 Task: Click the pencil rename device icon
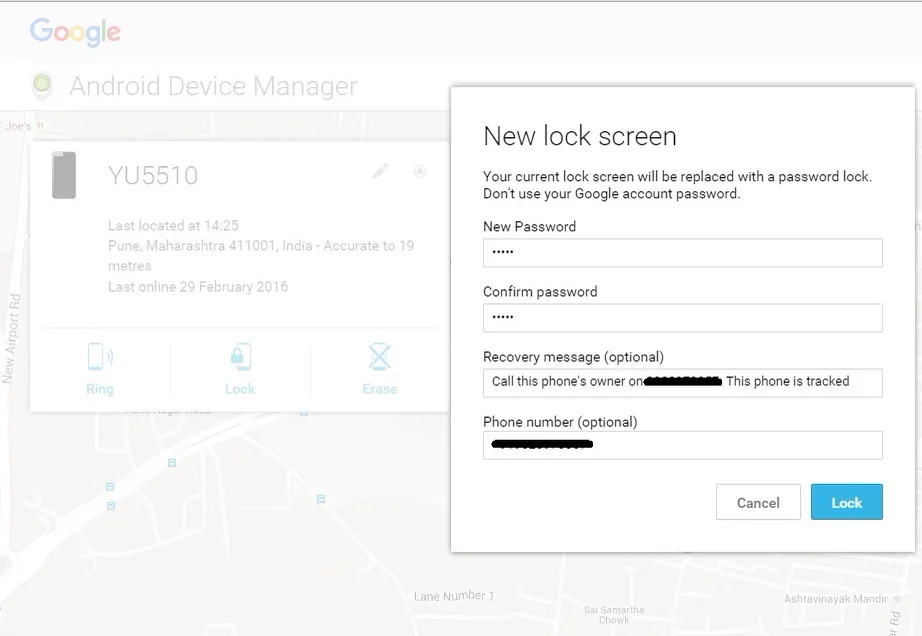pos(380,172)
